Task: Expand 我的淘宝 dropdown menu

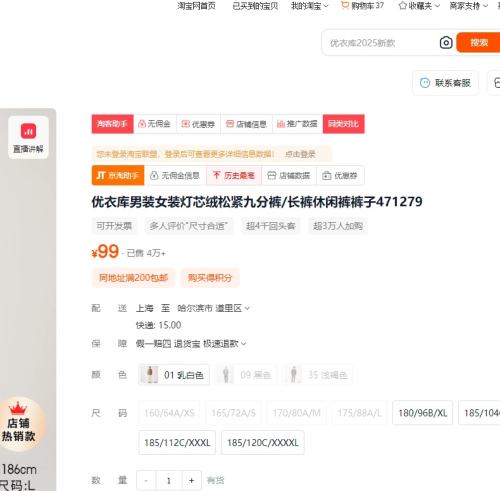Action: pos(310,6)
